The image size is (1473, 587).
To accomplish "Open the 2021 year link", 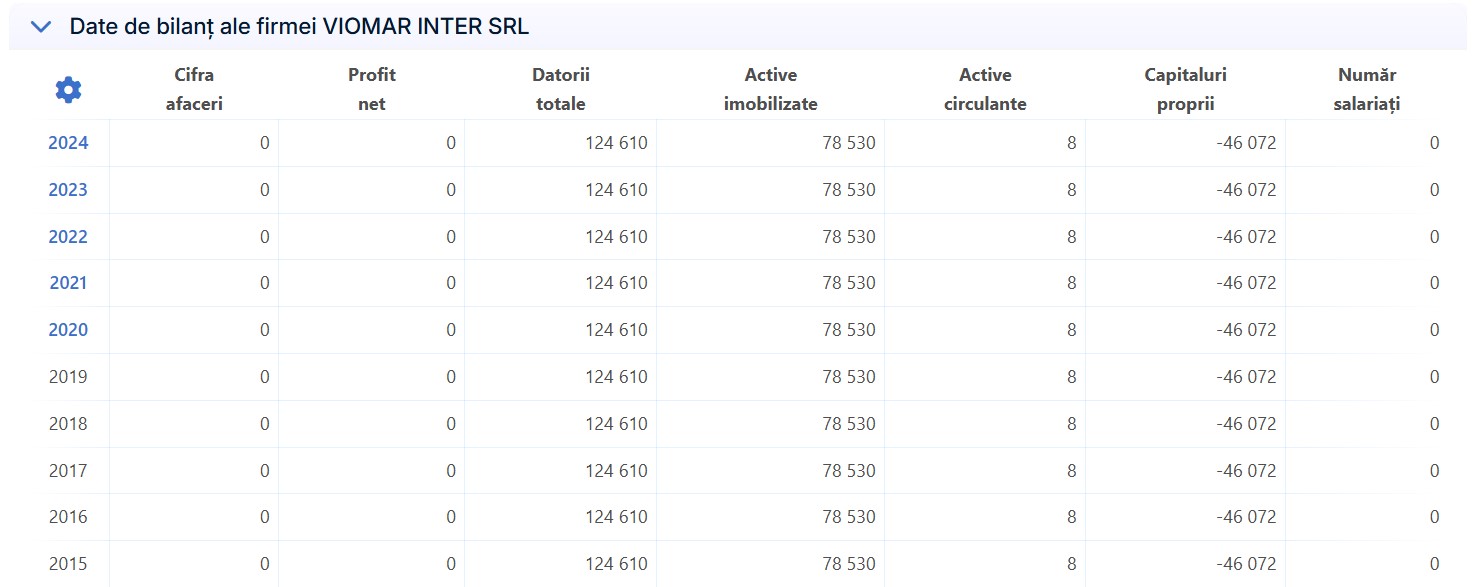I will pyautogui.click(x=68, y=283).
